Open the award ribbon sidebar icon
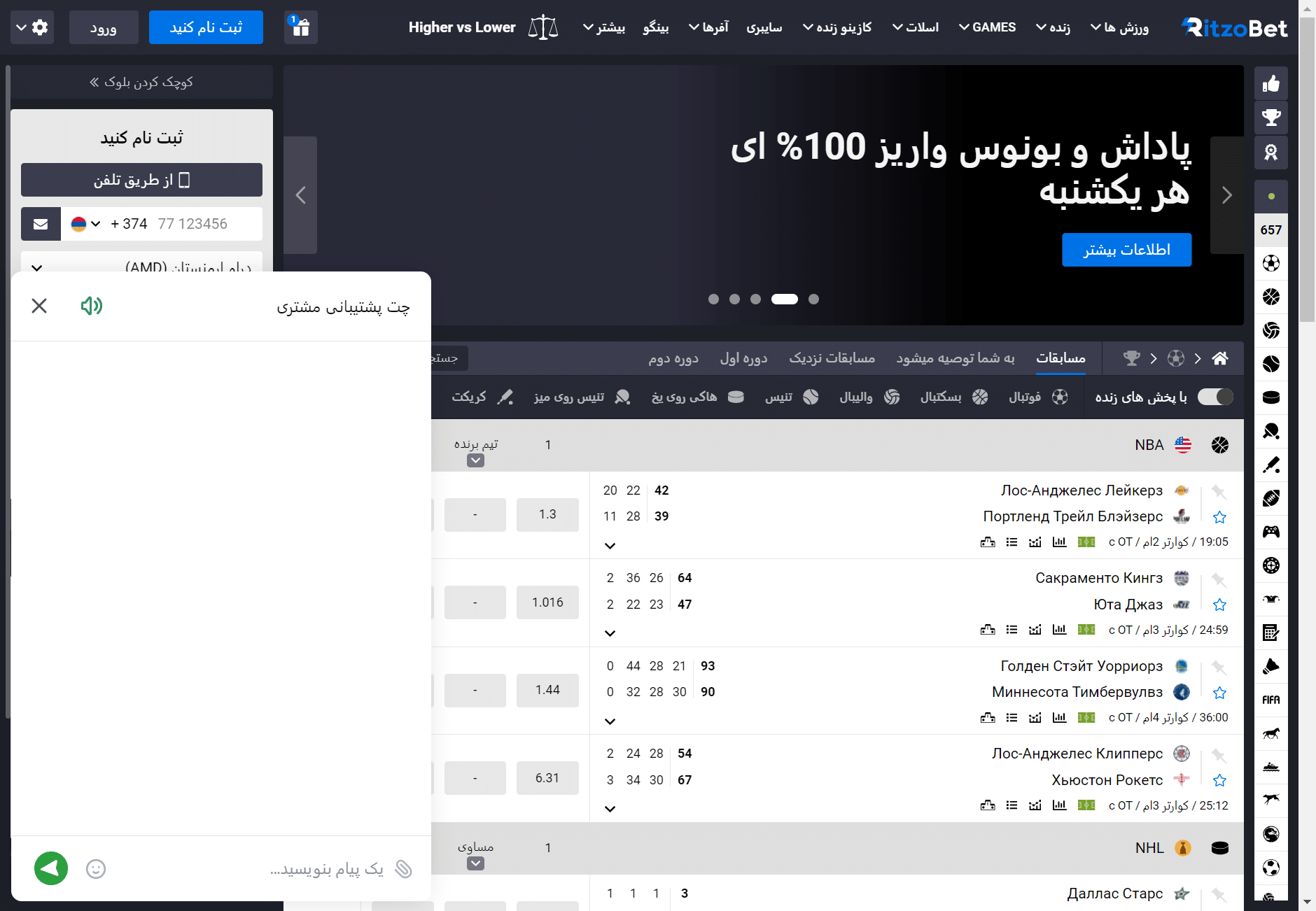This screenshot has height=911, width=1316. point(1271,152)
